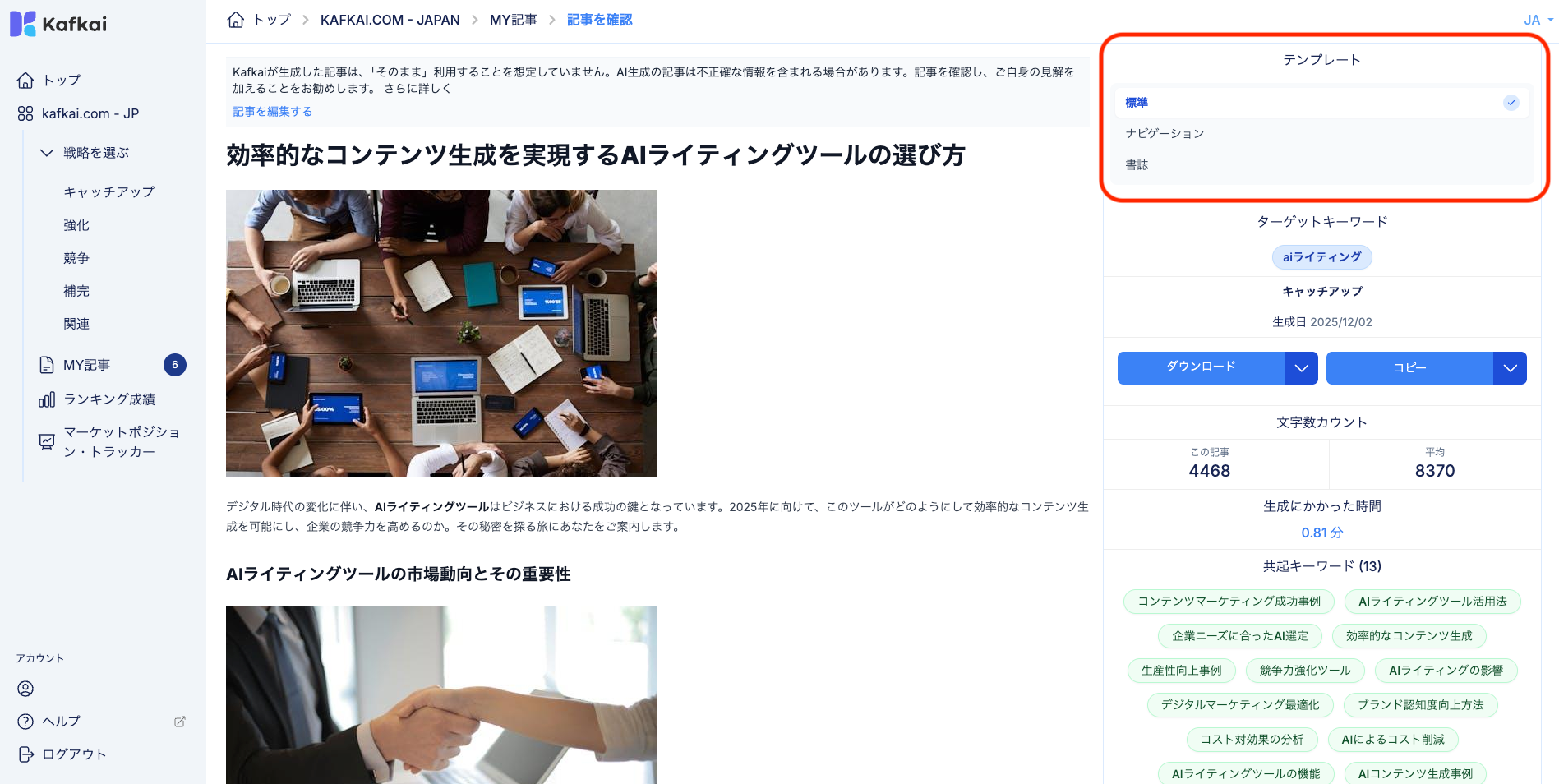Click the Kafkai logo icon
Screen dimensions: 1559x784
[x=22, y=24]
